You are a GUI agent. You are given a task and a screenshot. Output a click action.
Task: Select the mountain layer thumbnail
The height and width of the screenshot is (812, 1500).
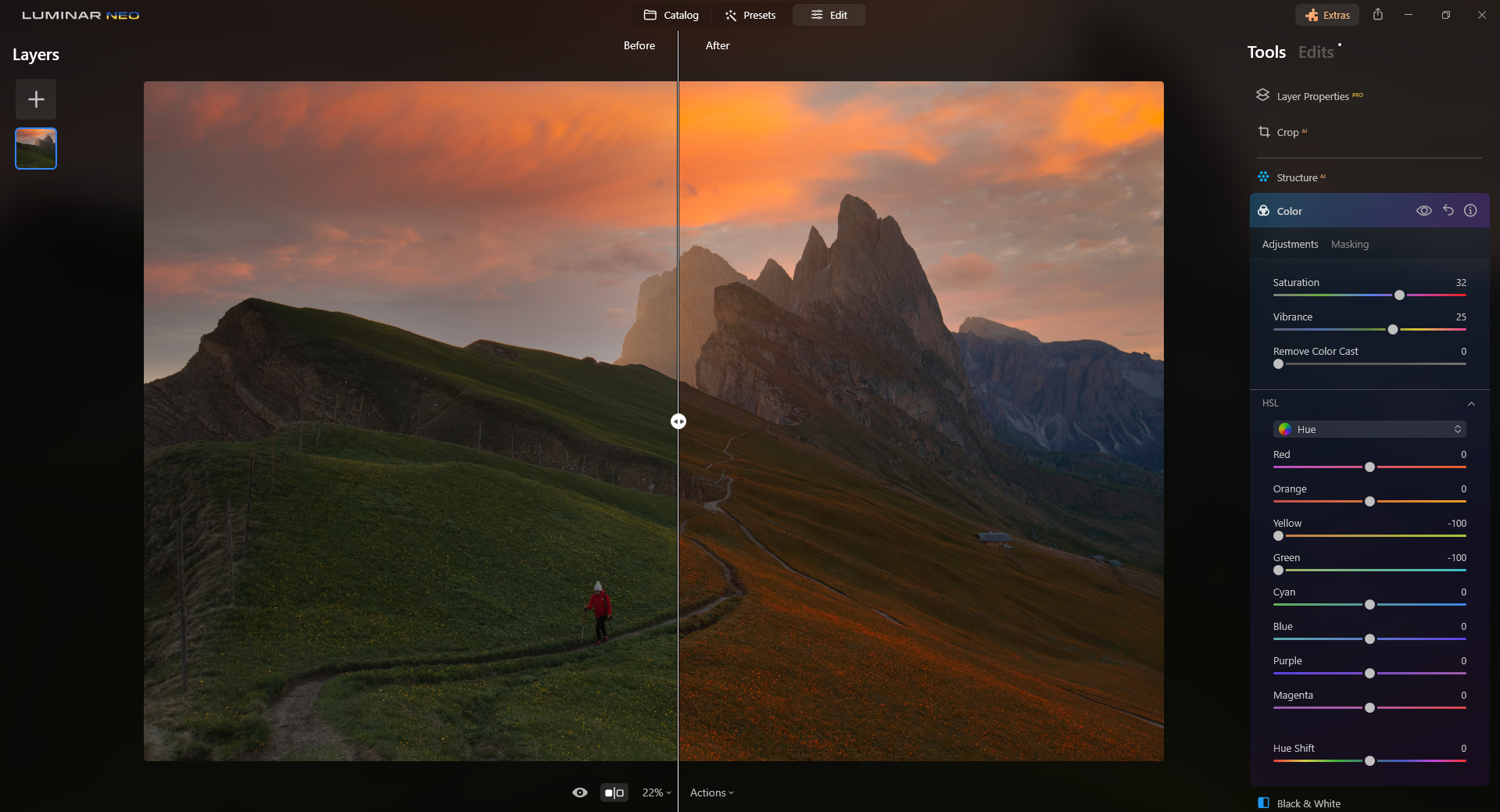(x=36, y=148)
